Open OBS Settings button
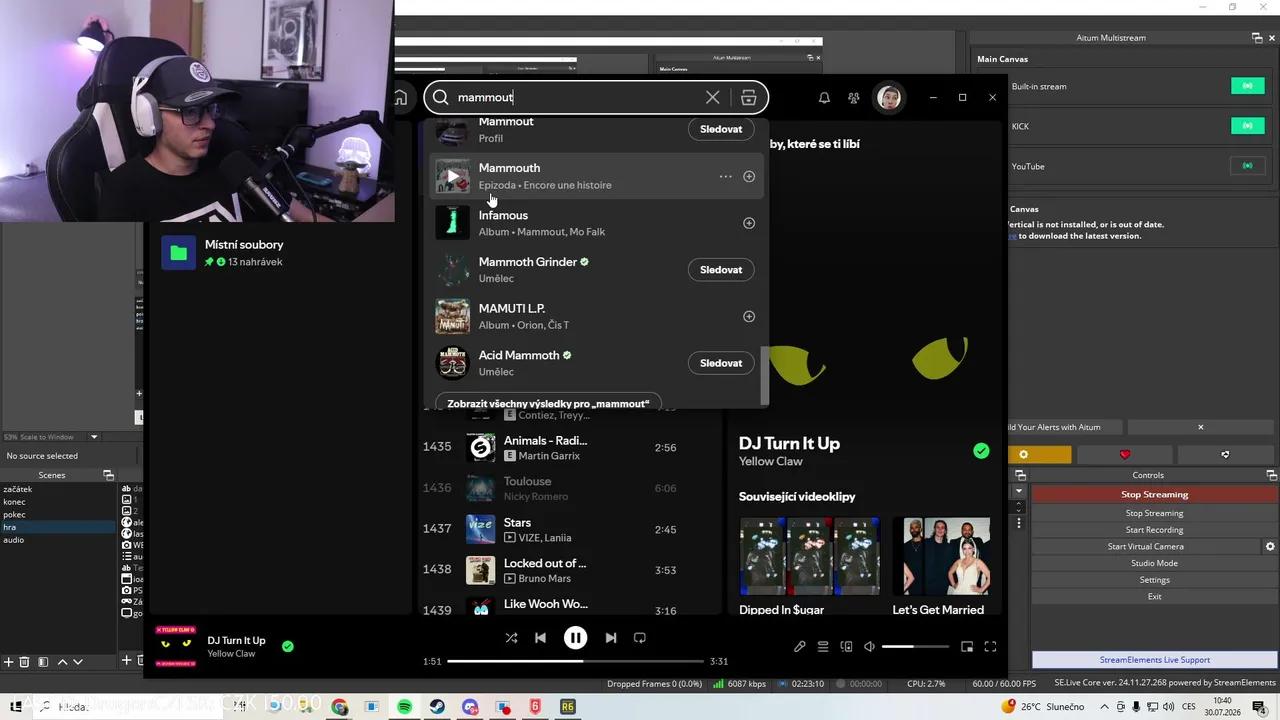1280x720 pixels. (1154, 580)
